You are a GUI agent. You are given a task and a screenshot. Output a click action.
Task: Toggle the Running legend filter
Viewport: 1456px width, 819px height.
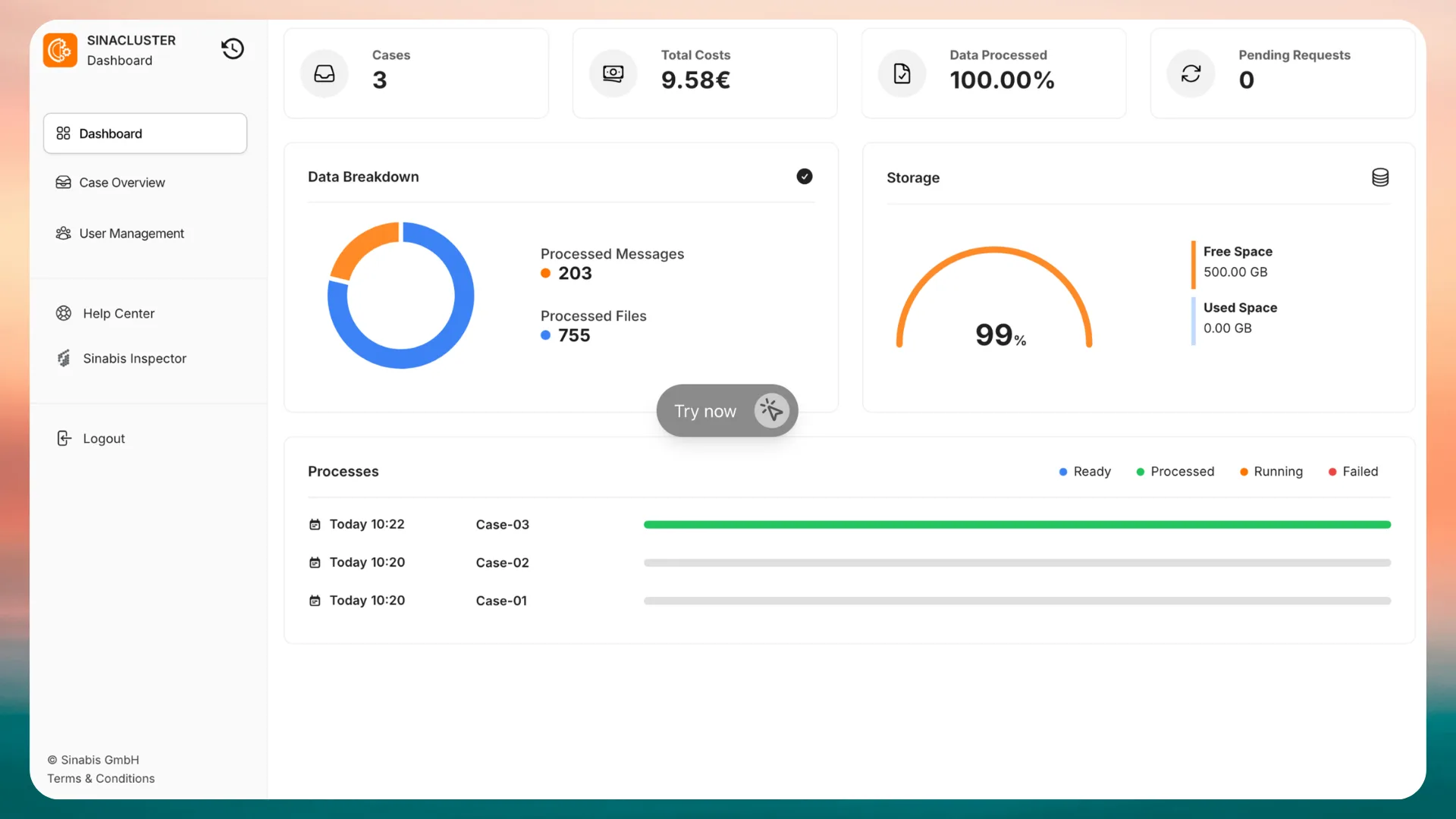(1272, 472)
